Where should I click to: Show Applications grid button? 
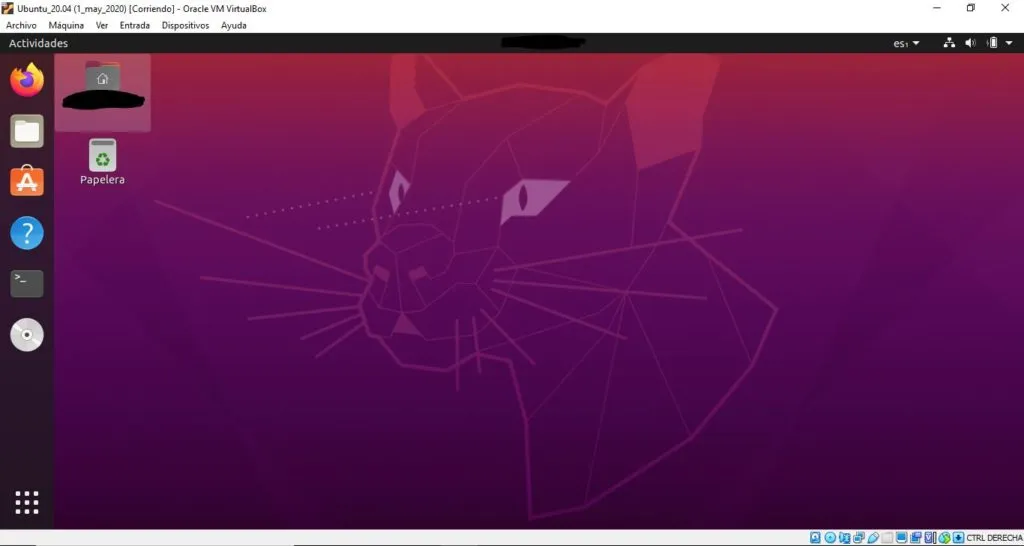pyautogui.click(x=27, y=502)
